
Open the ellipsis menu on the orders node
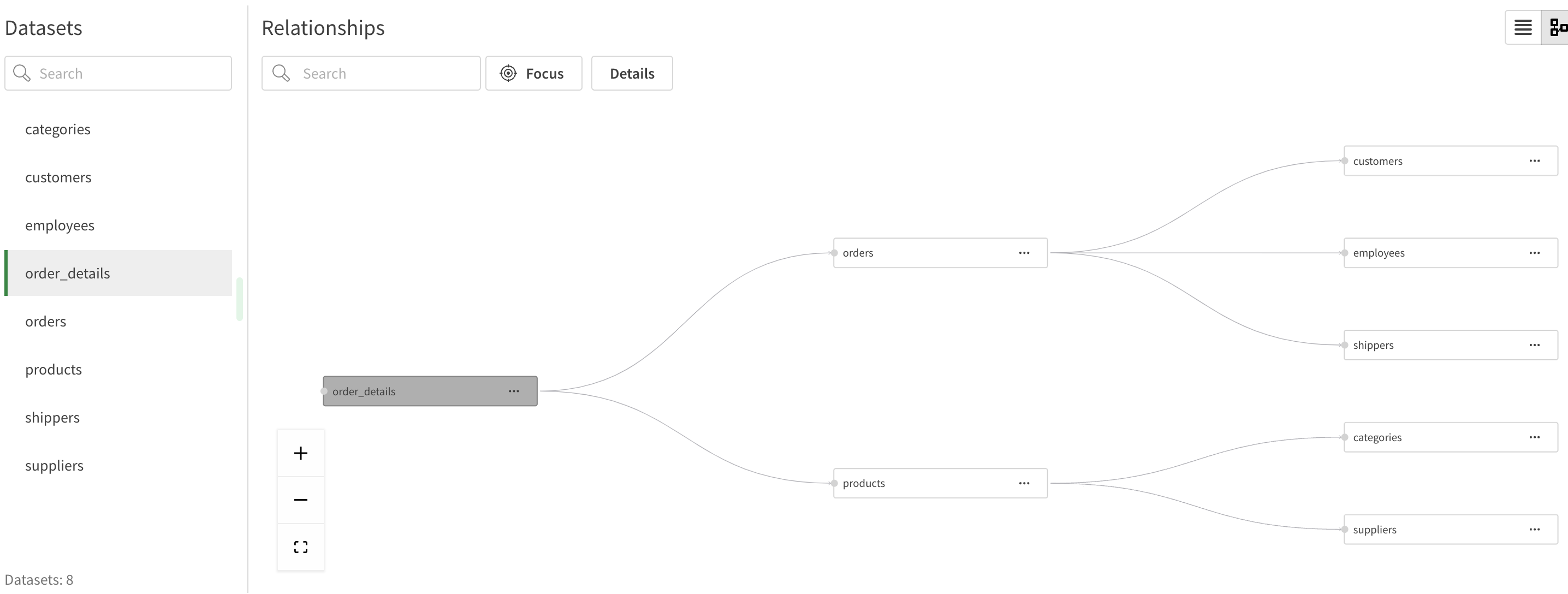click(1024, 253)
